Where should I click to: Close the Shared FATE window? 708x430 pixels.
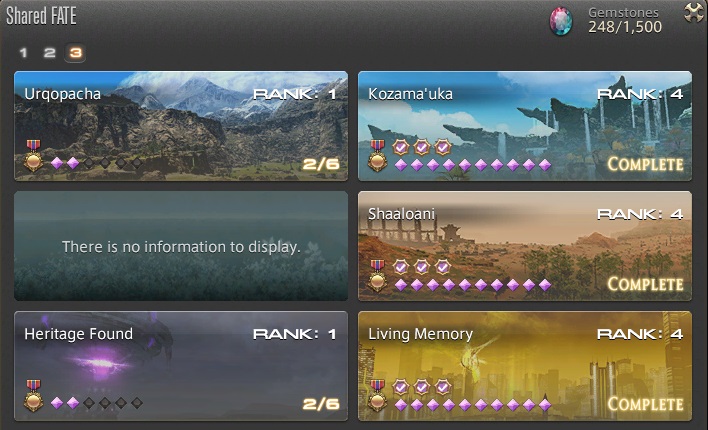(x=694, y=13)
